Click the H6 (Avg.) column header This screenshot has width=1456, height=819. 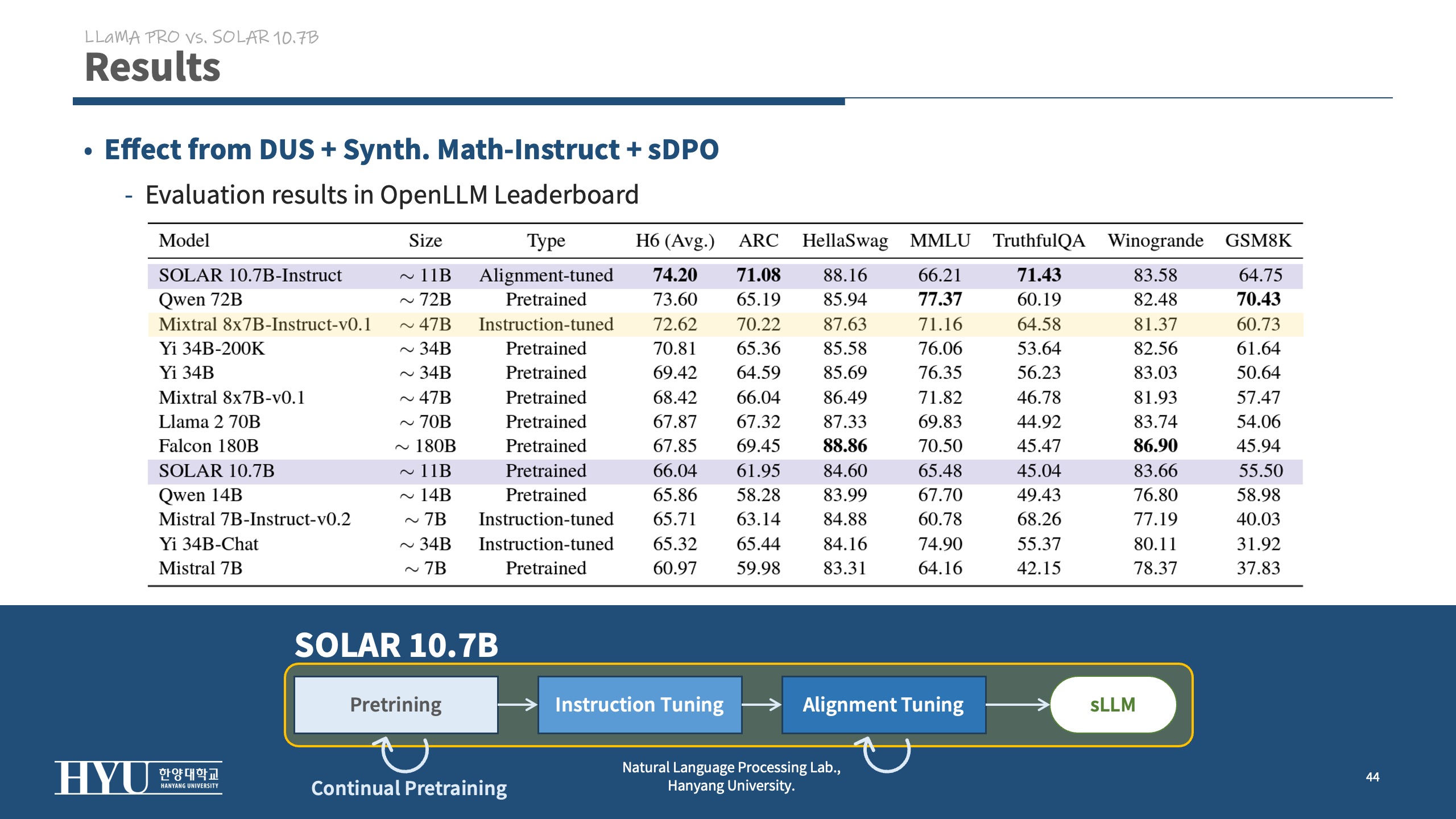pos(675,241)
